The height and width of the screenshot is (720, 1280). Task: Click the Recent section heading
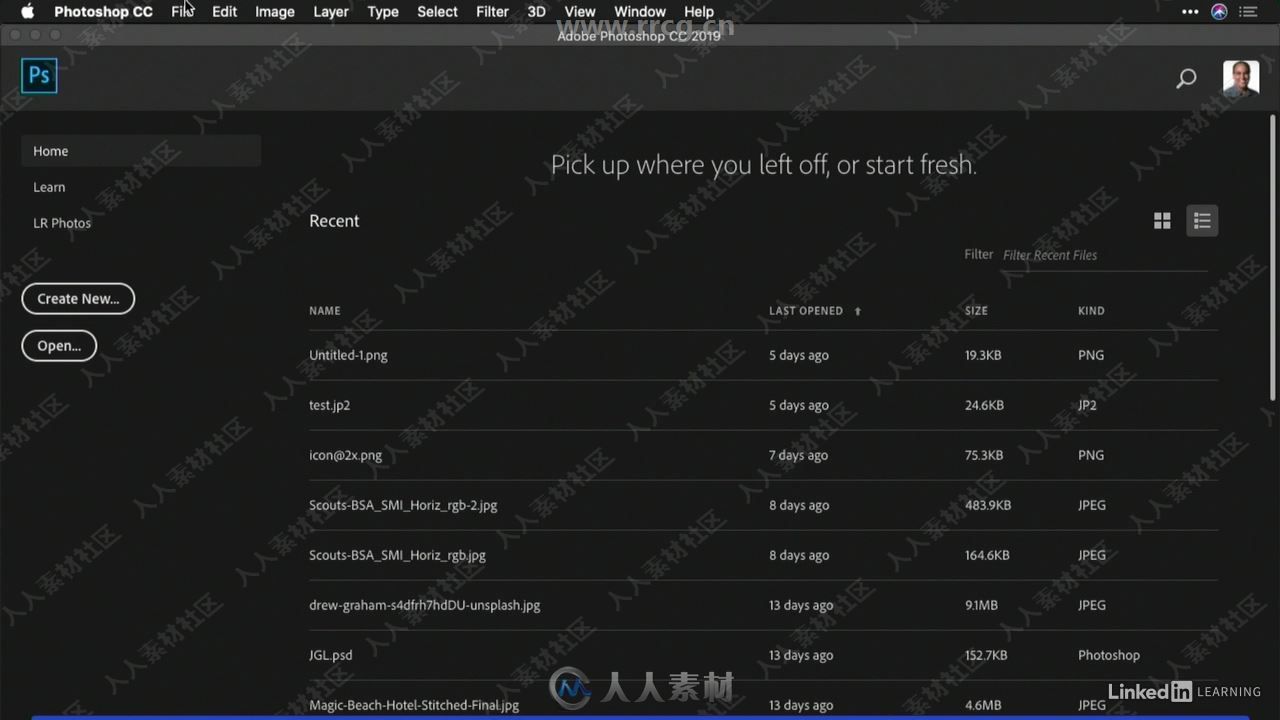coord(334,221)
